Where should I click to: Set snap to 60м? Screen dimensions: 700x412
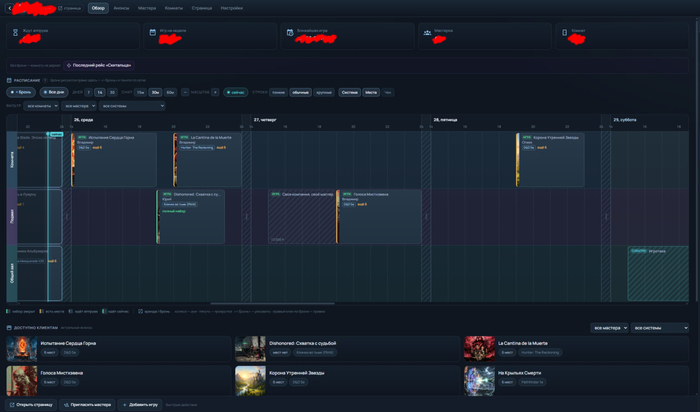click(x=170, y=92)
